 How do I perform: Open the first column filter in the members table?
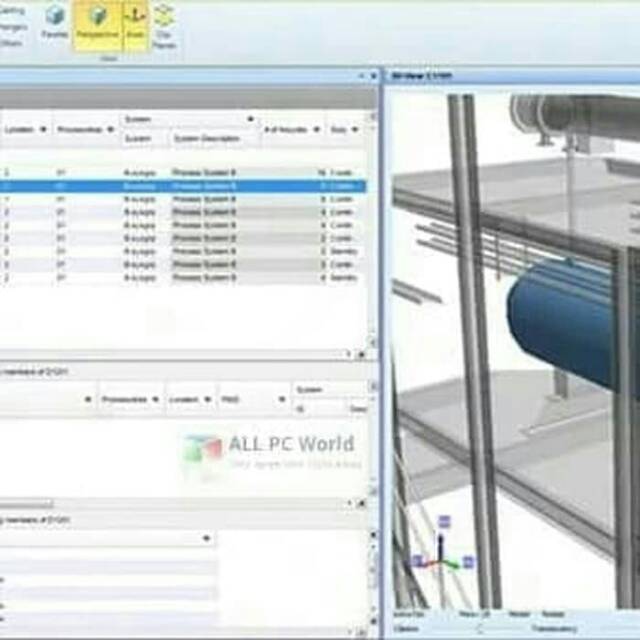pyautogui.click(x=88, y=399)
